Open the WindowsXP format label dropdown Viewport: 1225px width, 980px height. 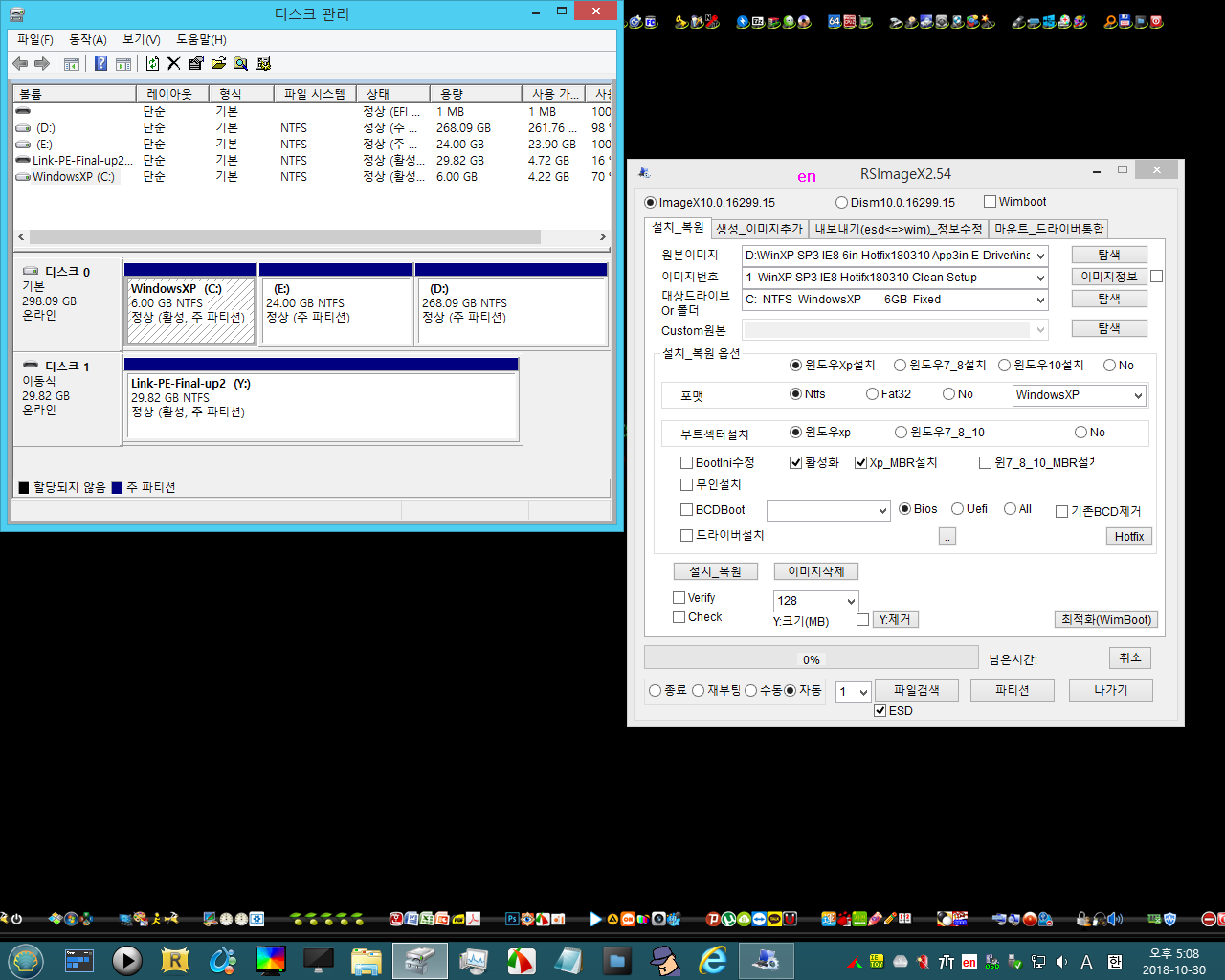point(1138,395)
